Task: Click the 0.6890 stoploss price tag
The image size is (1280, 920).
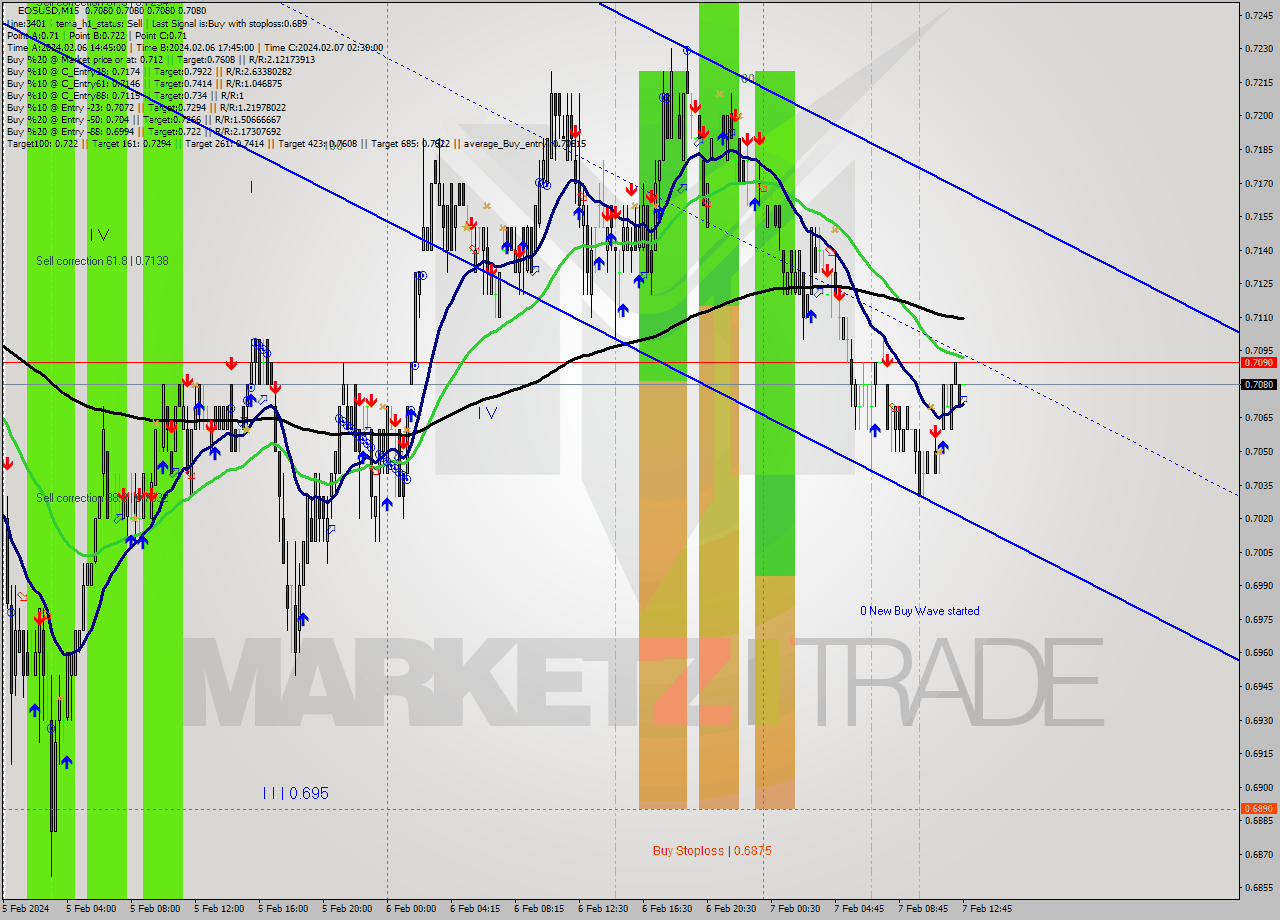Action: (1258, 808)
